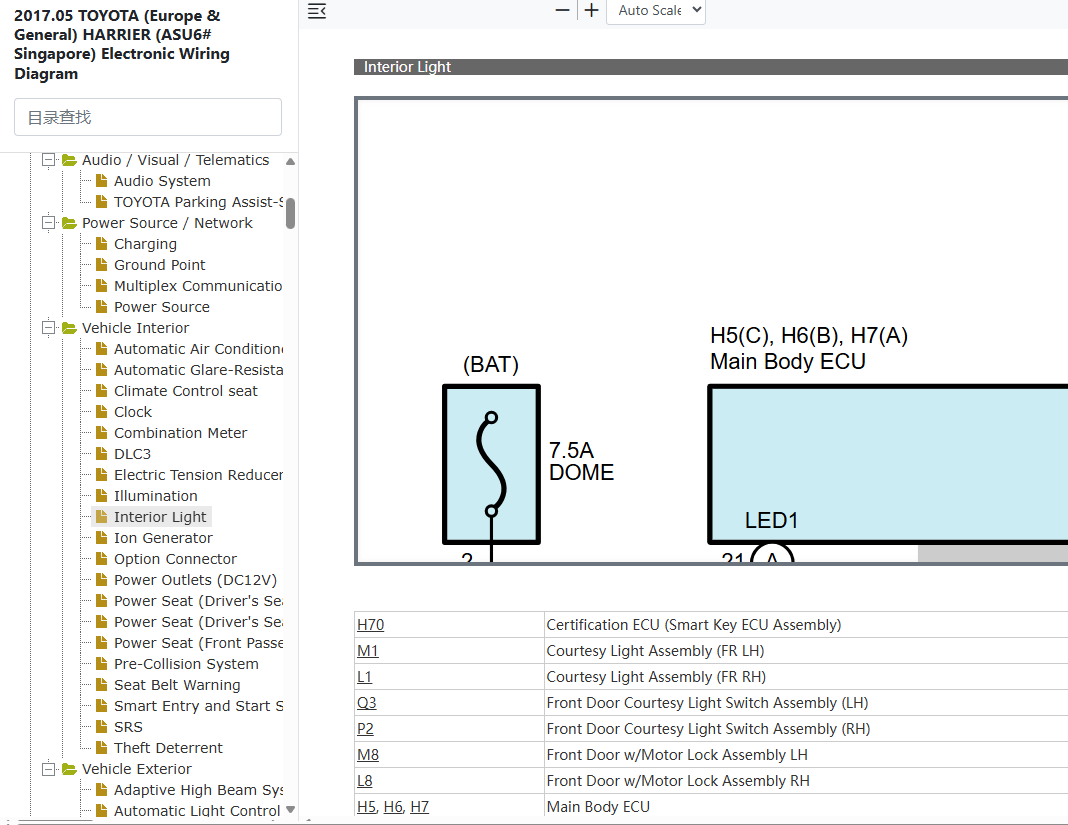This screenshot has height=825, width=1068.
Task: Click the Main Body ECU block
Action: pos(888,465)
